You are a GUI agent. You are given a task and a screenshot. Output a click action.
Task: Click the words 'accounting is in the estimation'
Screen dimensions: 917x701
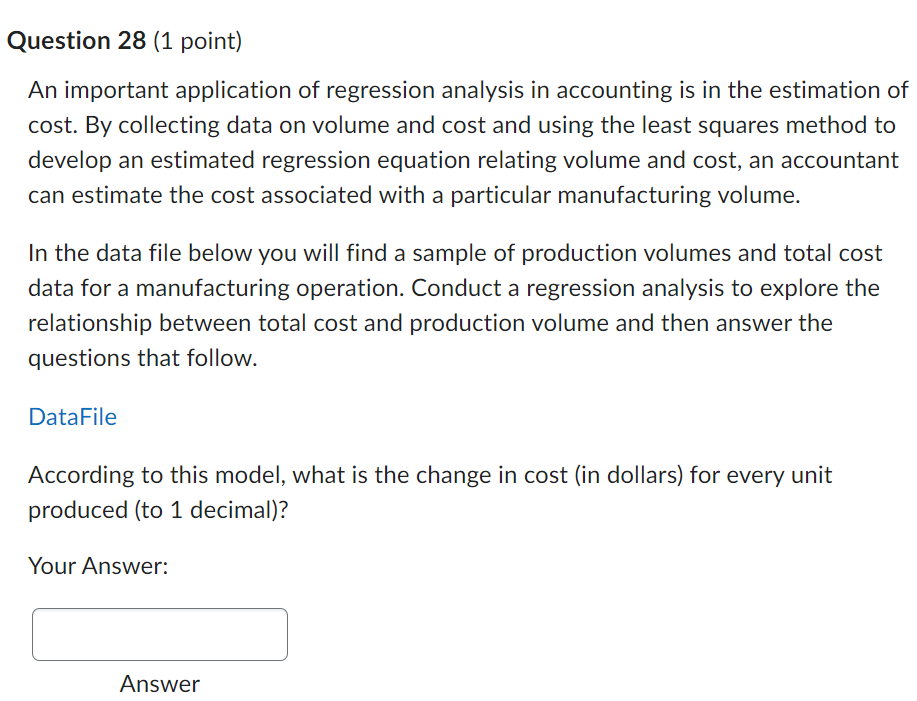[659, 91]
